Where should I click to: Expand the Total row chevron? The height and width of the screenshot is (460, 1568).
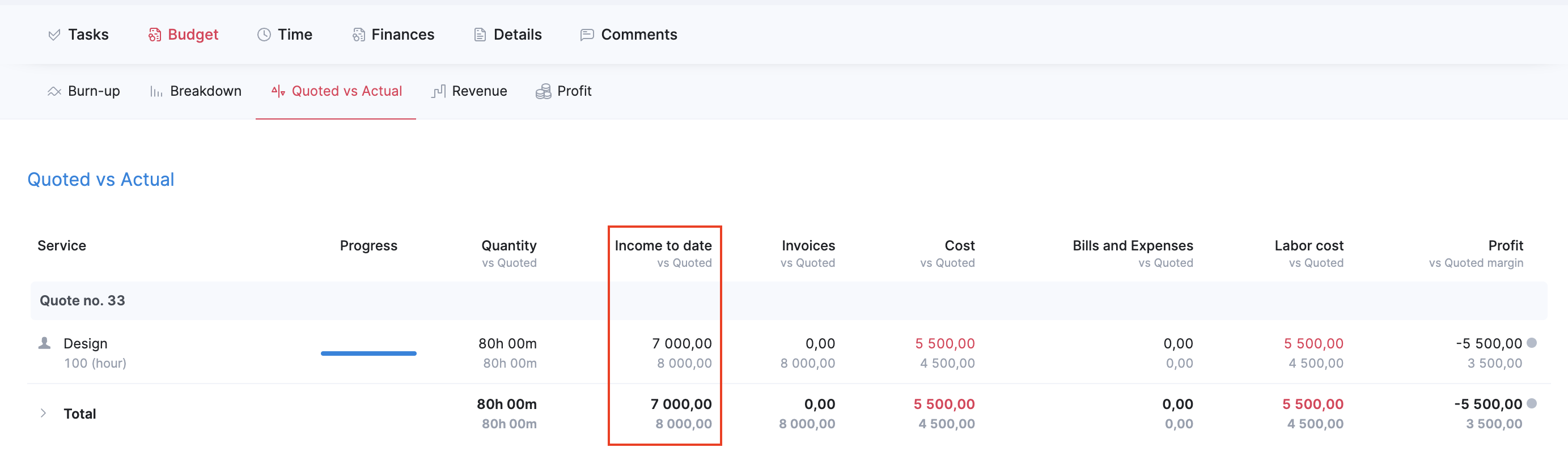tap(43, 413)
